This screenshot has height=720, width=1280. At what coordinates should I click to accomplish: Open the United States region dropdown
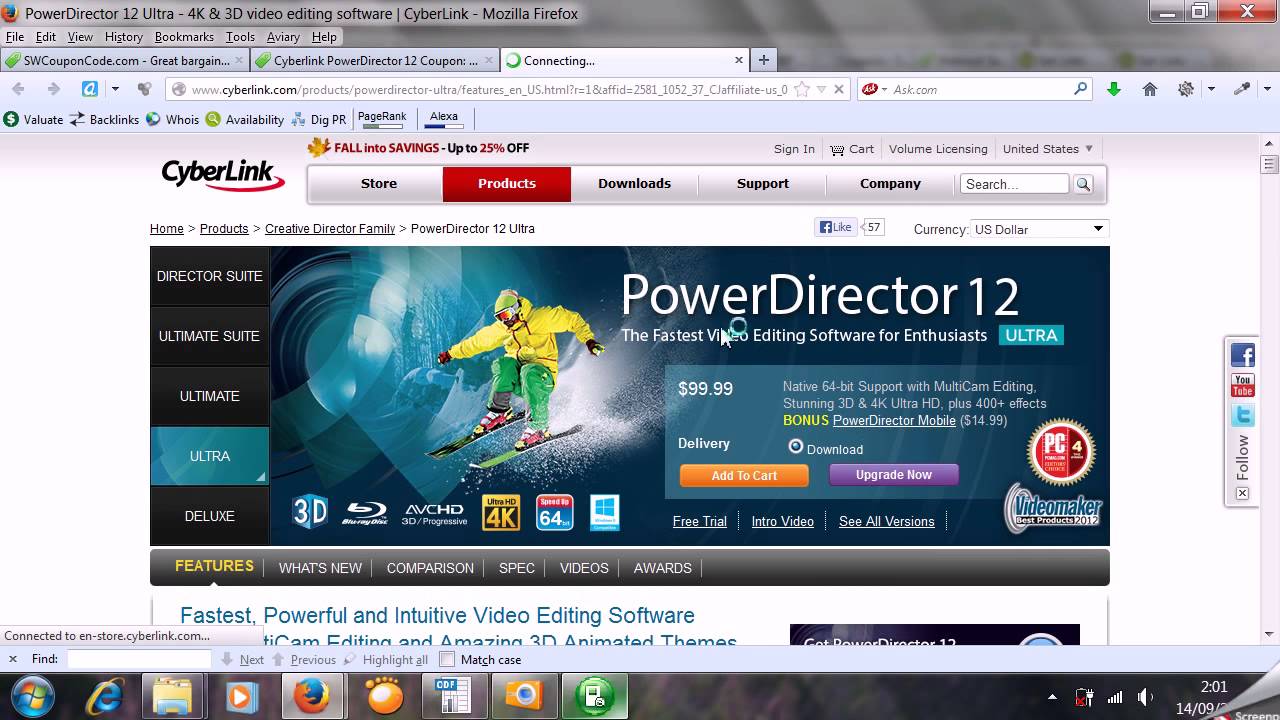(1048, 149)
